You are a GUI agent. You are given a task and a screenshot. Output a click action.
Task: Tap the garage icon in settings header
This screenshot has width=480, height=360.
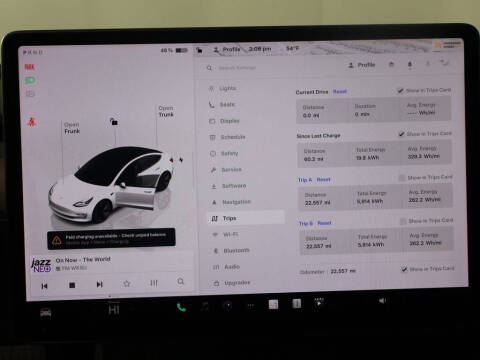(391, 64)
